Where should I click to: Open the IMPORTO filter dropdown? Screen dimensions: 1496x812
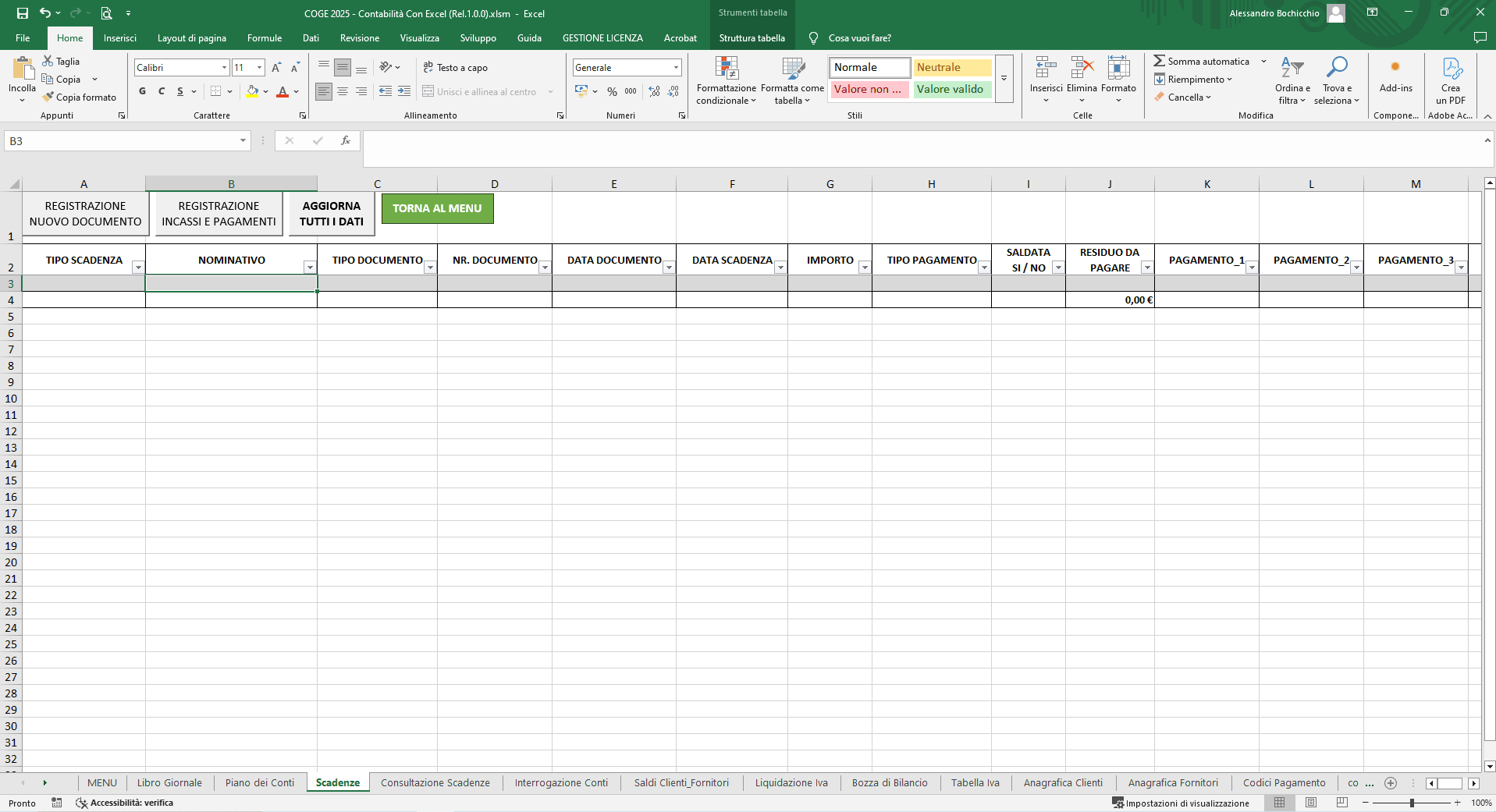point(865,268)
